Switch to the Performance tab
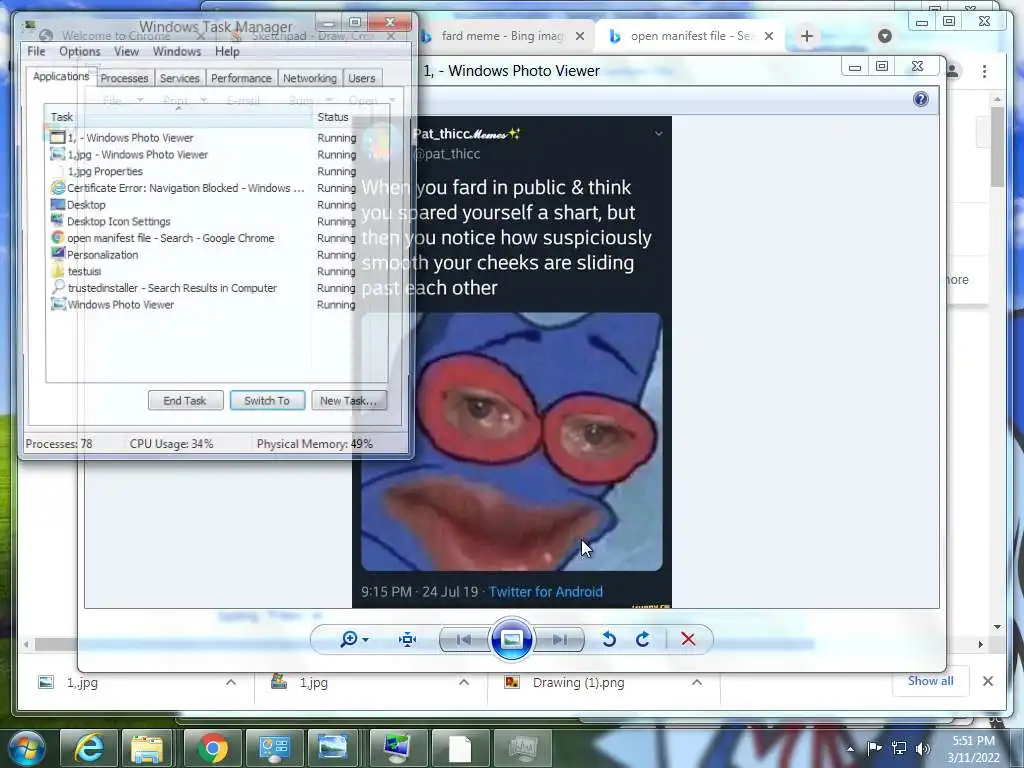 [x=241, y=78]
